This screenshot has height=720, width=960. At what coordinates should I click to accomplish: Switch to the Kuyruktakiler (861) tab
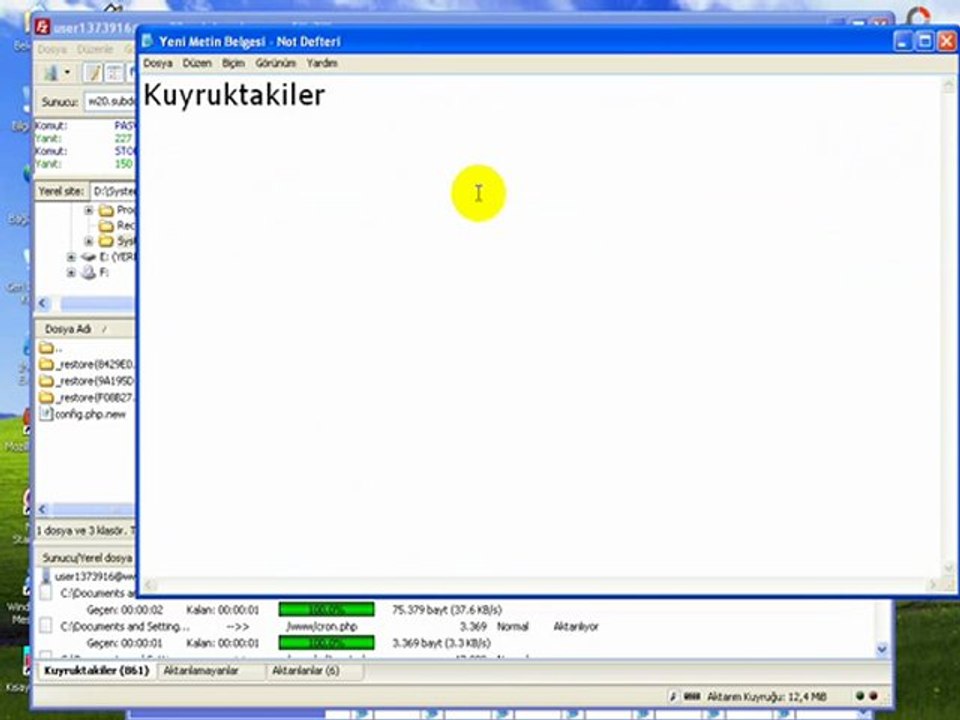click(x=97, y=670)
